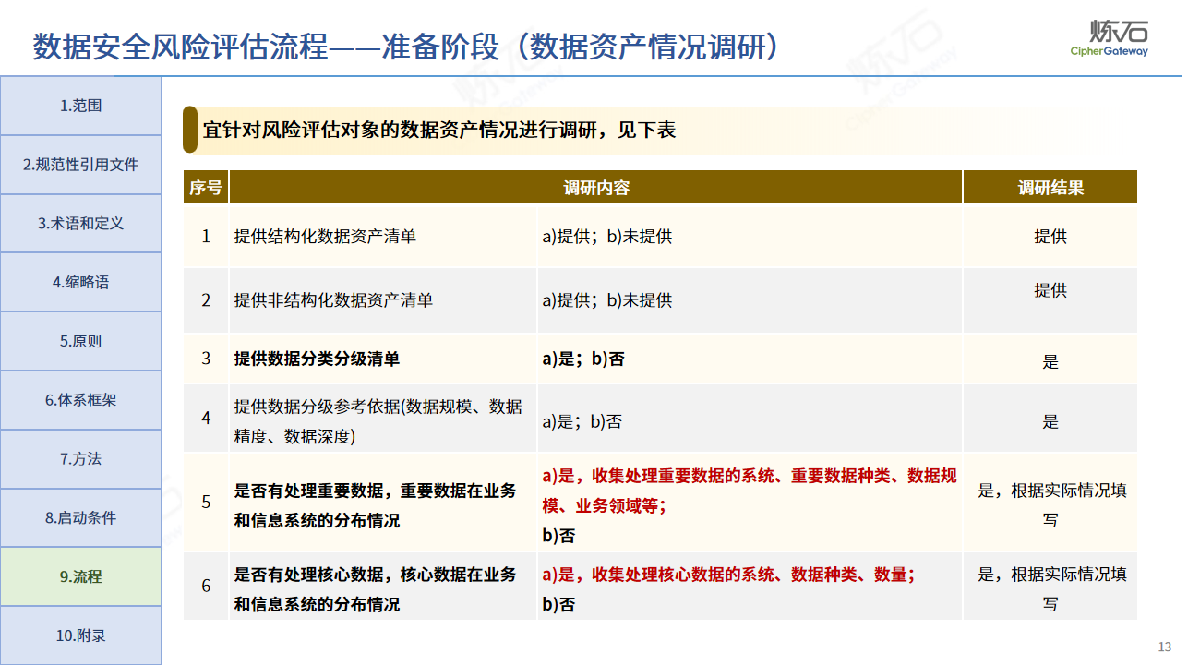Image resolution: width=1182 pixels, height=665 pixels.
Task: Select the 7.方法 sidebar item
Action: [81, 459]
